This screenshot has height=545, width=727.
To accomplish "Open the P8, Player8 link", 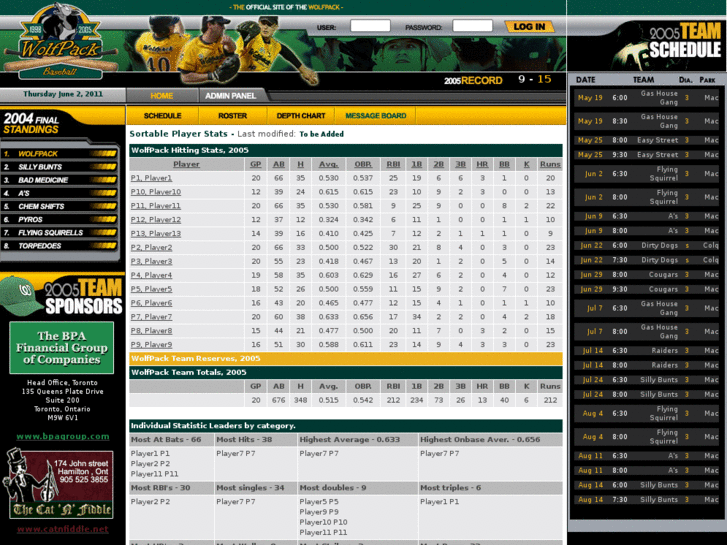I will 151,331.
